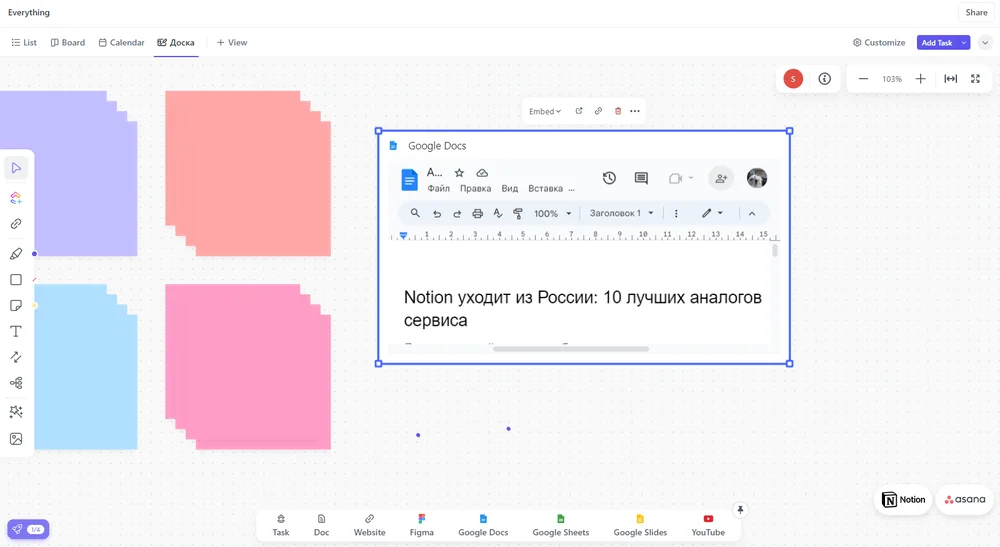The height and width of the screenshot is (547, 1000).
Task: Select the pen drawing tool
Action: point(16,254)
